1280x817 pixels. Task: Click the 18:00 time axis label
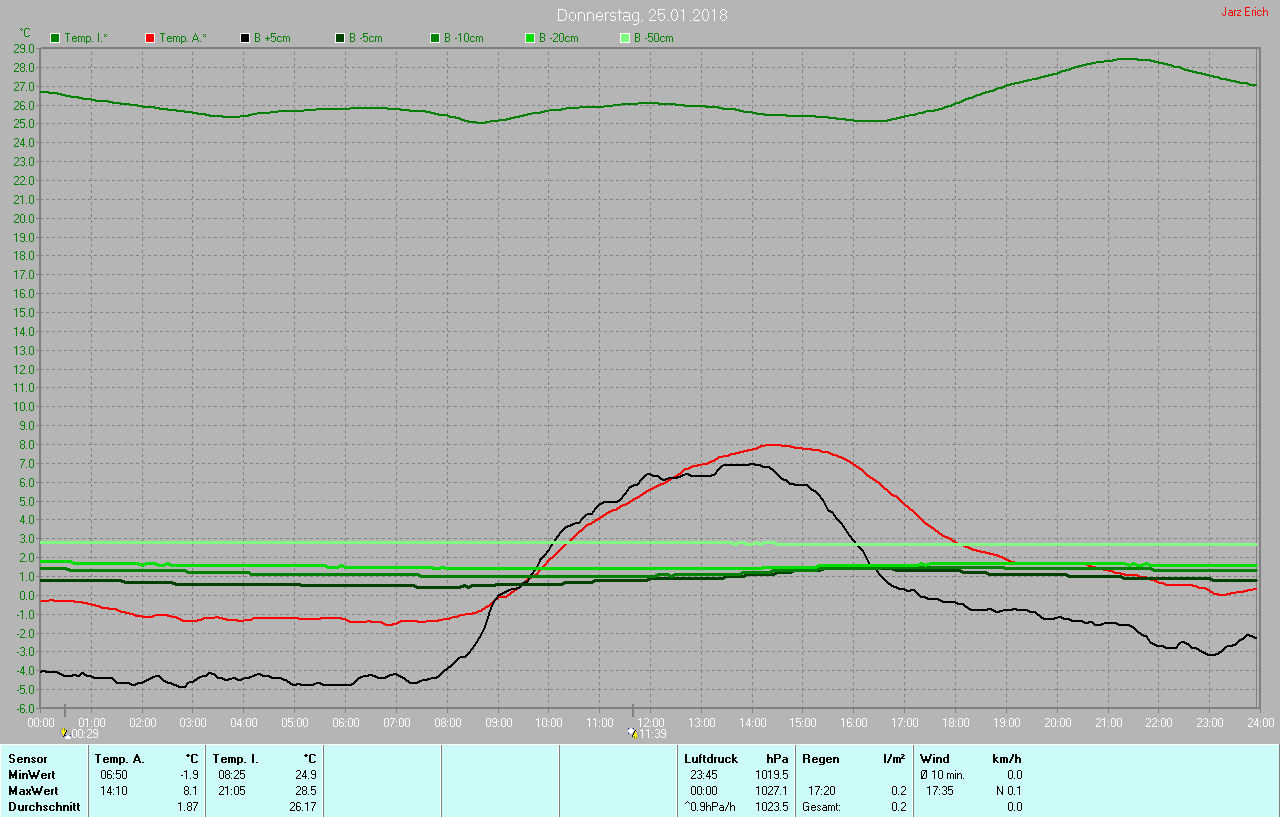coord(955,722)
